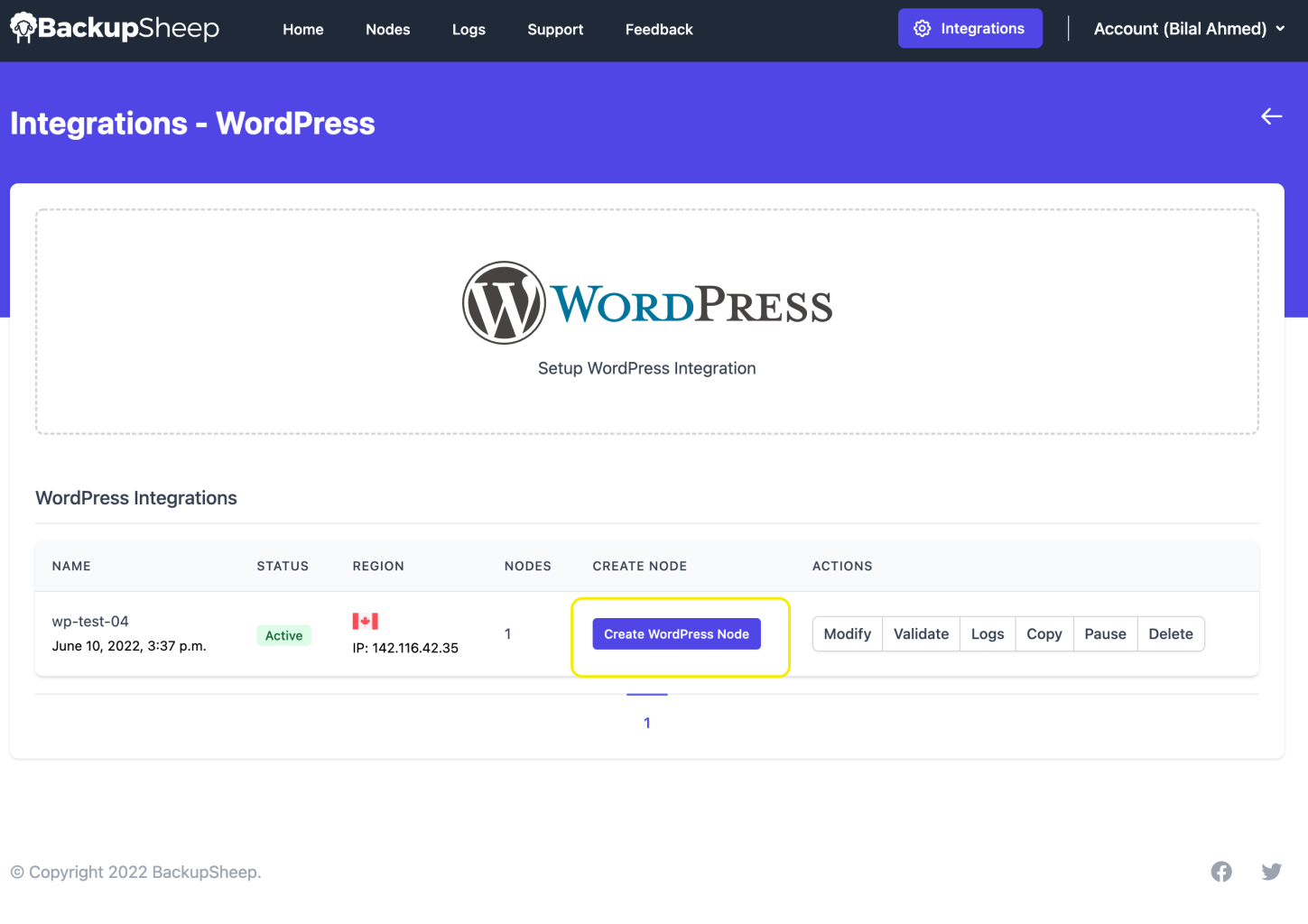Pause the wp-test-04 integration
Screen dimensions: 1308x924
tap(1105, 633)
